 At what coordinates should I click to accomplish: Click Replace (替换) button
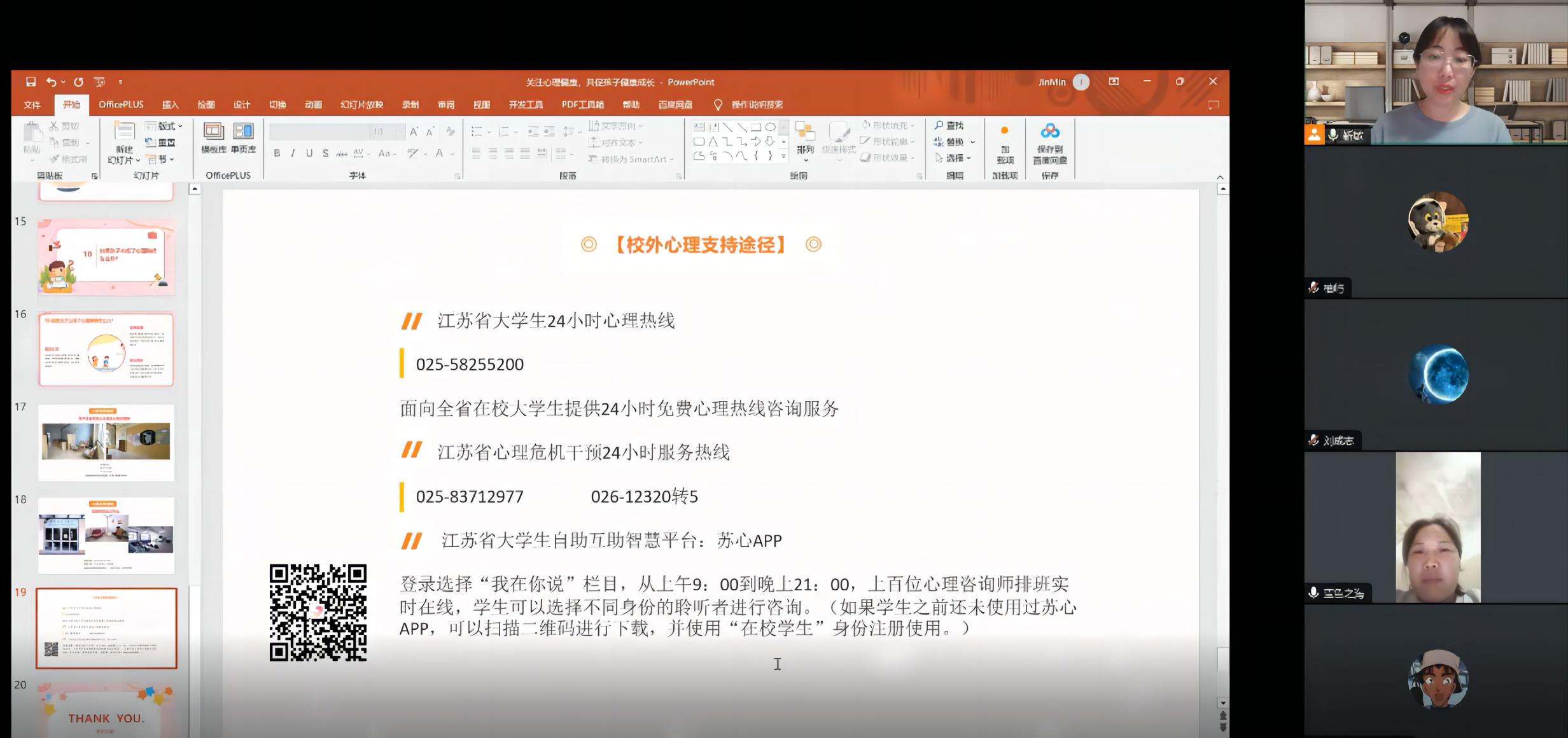click(x=953, y=142)
